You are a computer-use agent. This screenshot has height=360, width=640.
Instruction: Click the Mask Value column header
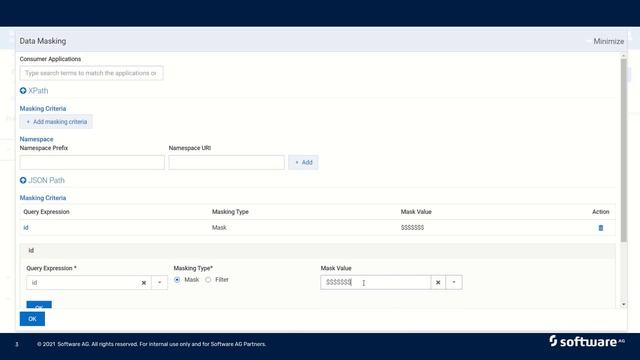pos(416,212)
